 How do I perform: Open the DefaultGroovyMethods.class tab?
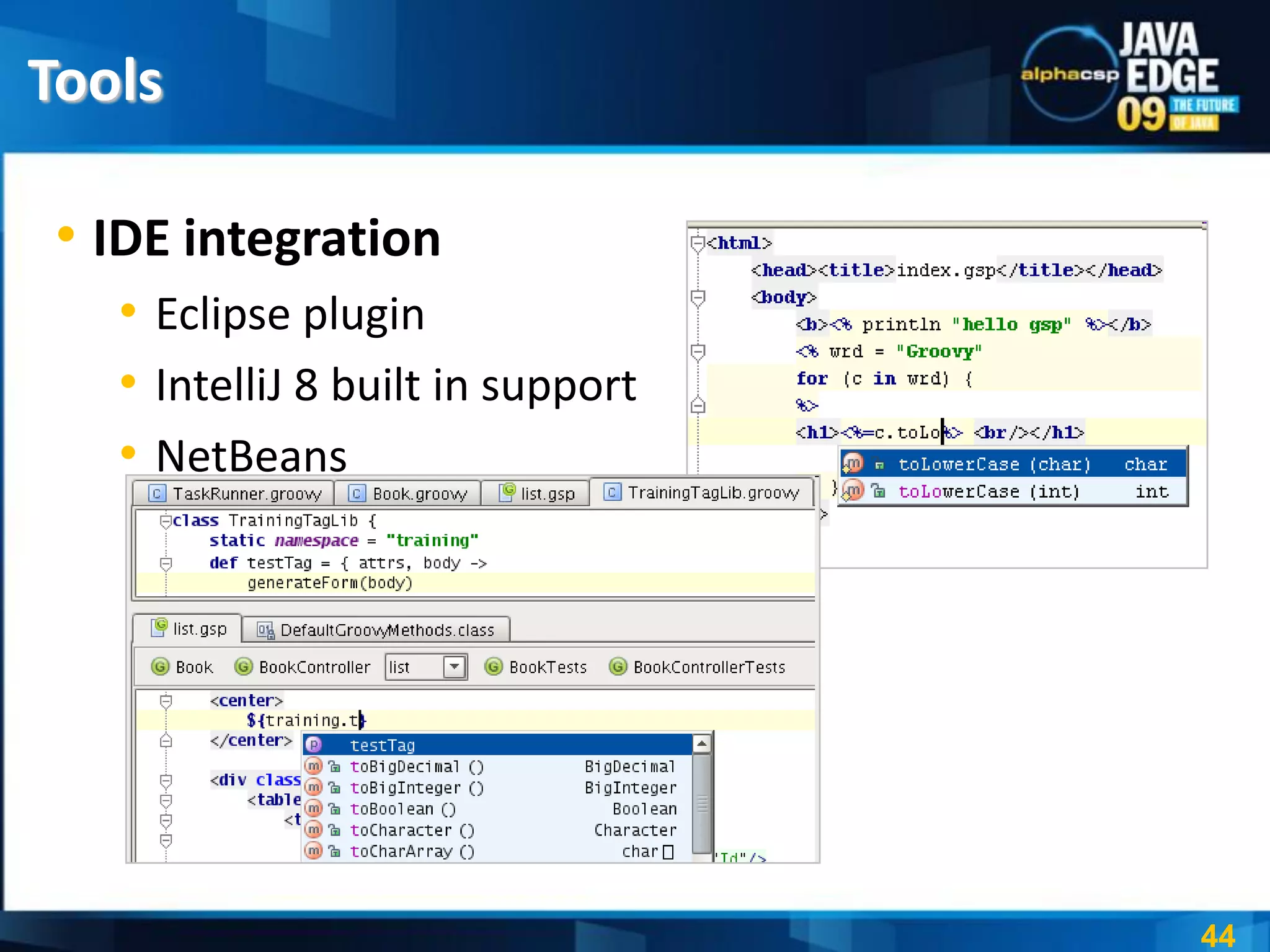pos(376,630)
